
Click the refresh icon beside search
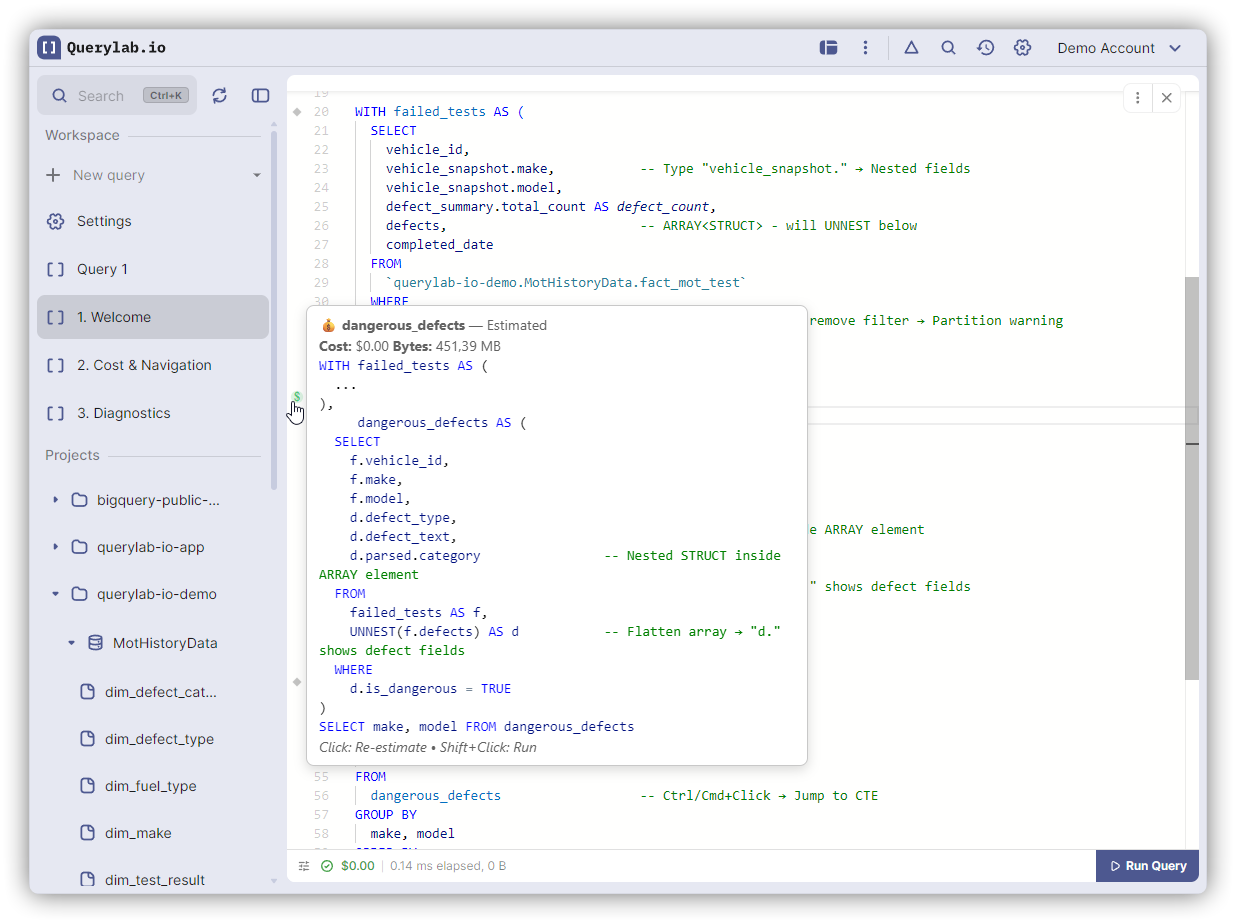[x=220, y=95]
